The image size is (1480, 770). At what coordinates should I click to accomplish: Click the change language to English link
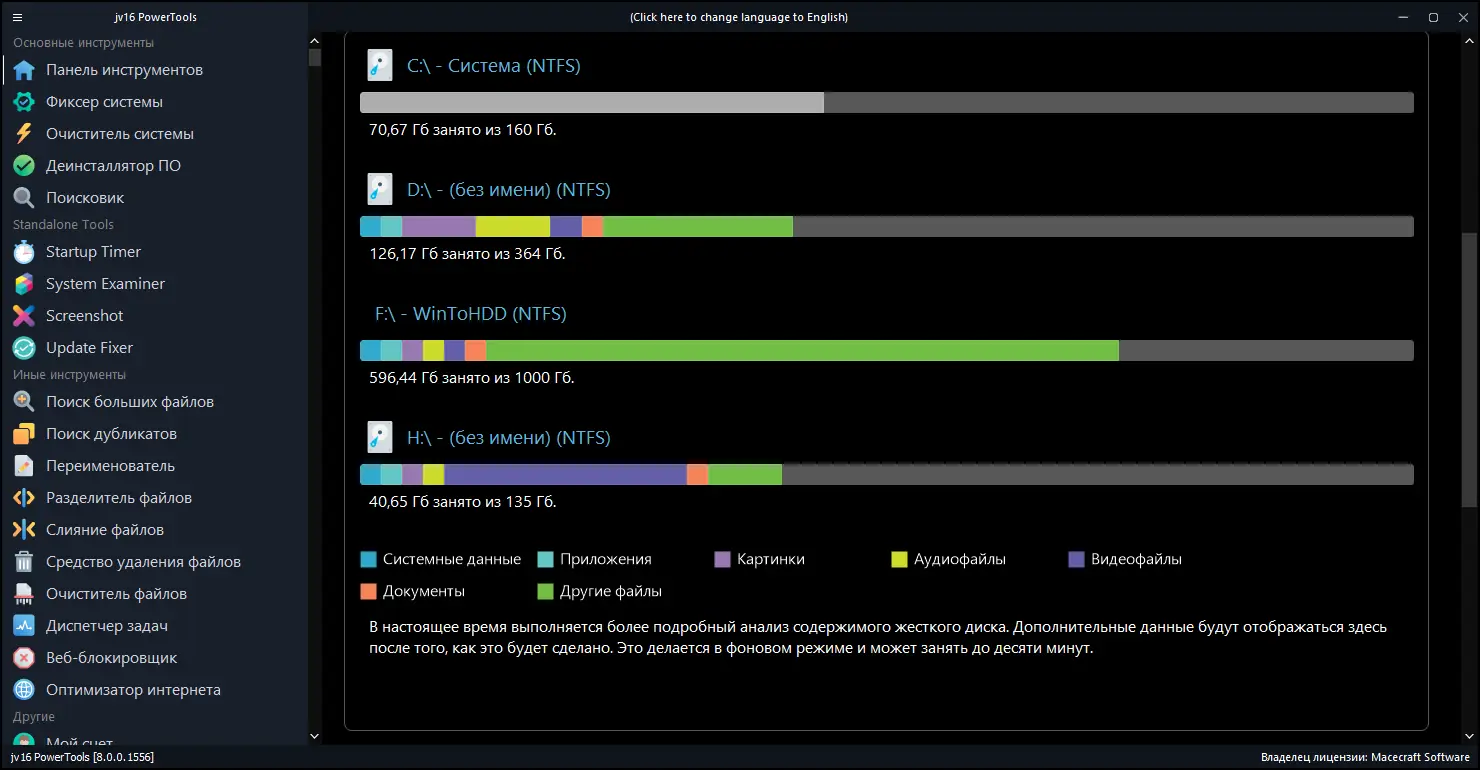tap(739, 17)
